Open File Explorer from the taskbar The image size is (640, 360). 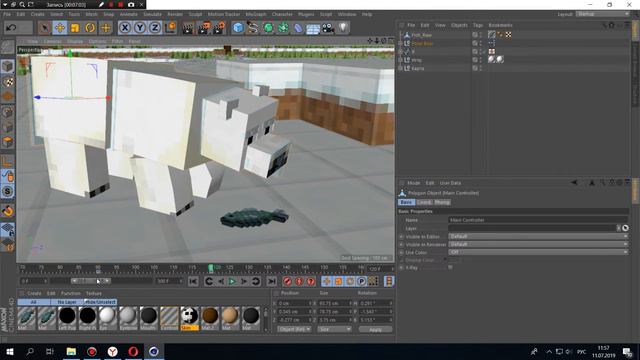(71, 351)
